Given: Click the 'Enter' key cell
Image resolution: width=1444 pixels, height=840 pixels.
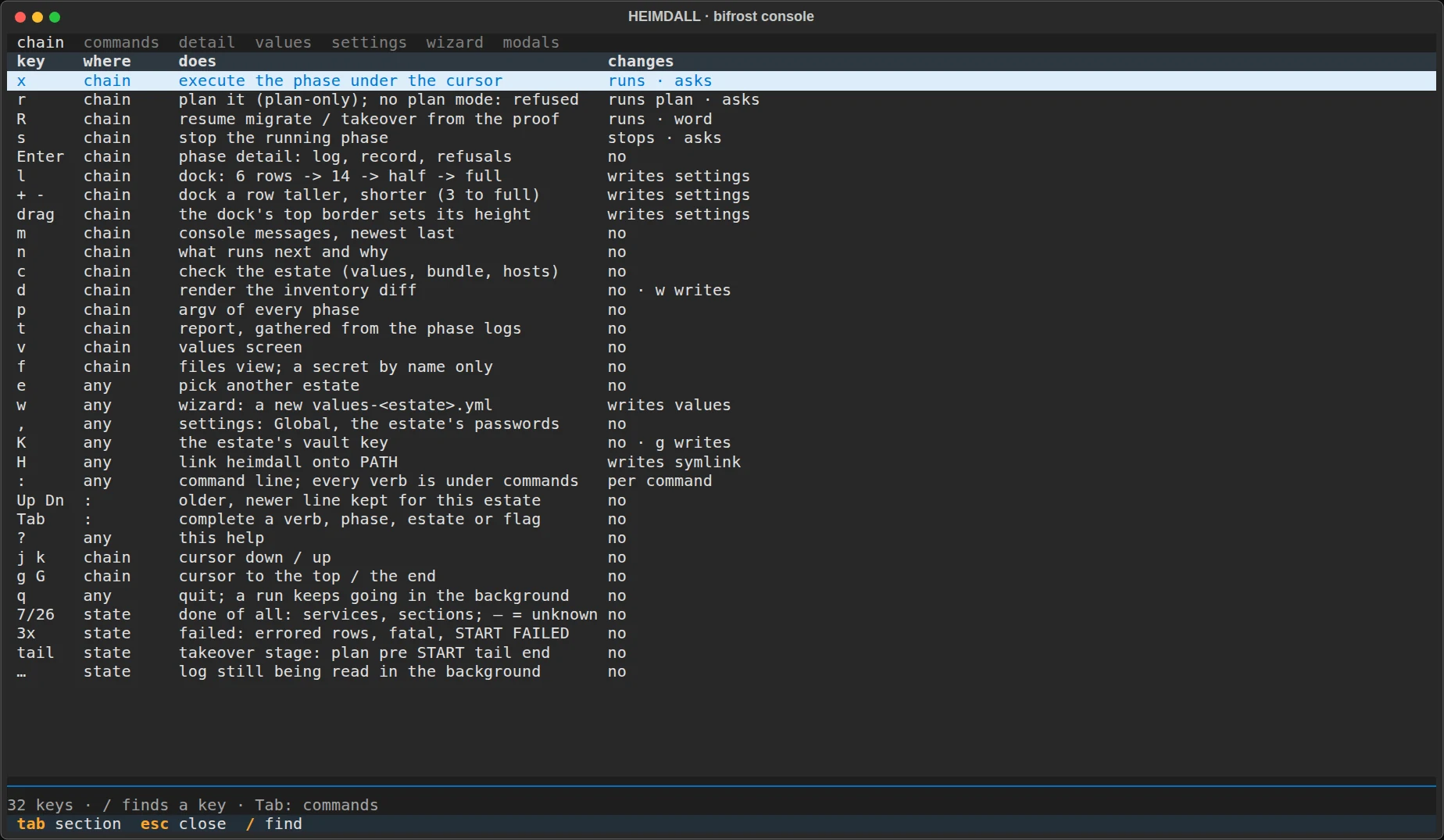Looking at the screenshot, I should pos(41,156).
